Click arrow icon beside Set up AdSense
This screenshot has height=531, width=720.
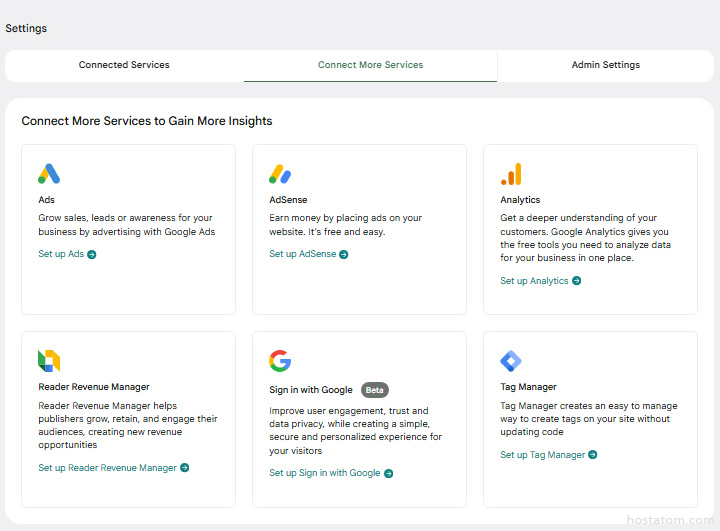tap(343, 254)
